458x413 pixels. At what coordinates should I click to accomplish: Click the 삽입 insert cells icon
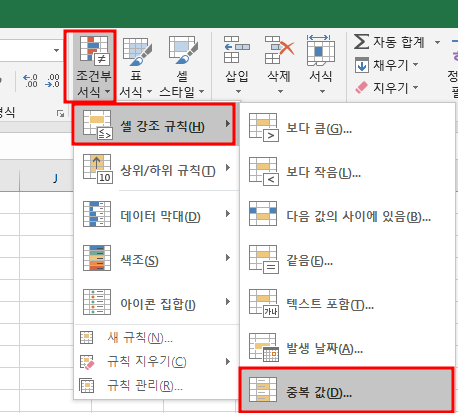tap(237, 50)
